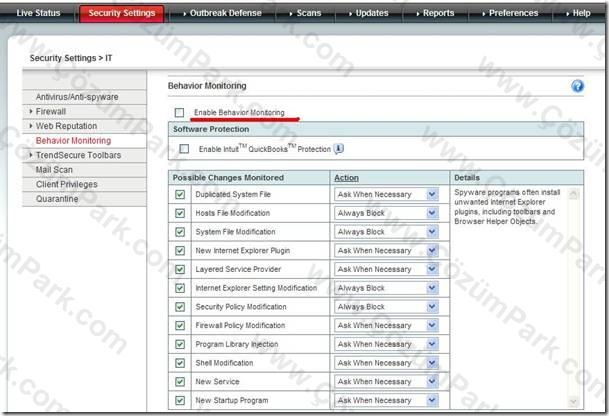Click the Possible Changes Monitored column header
The image size is (609, 416).
[228, 178]
